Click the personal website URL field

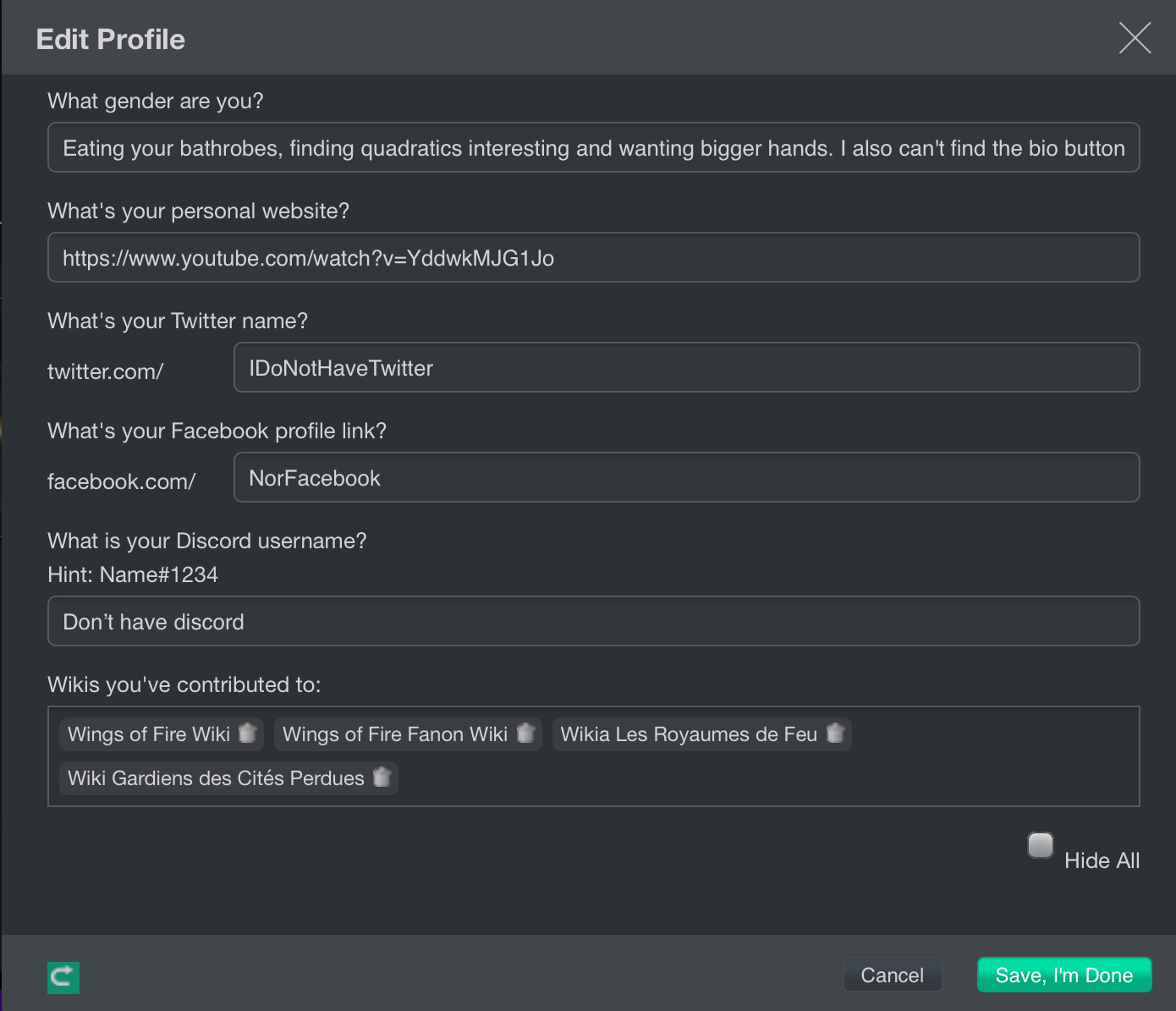click(593, 258)
